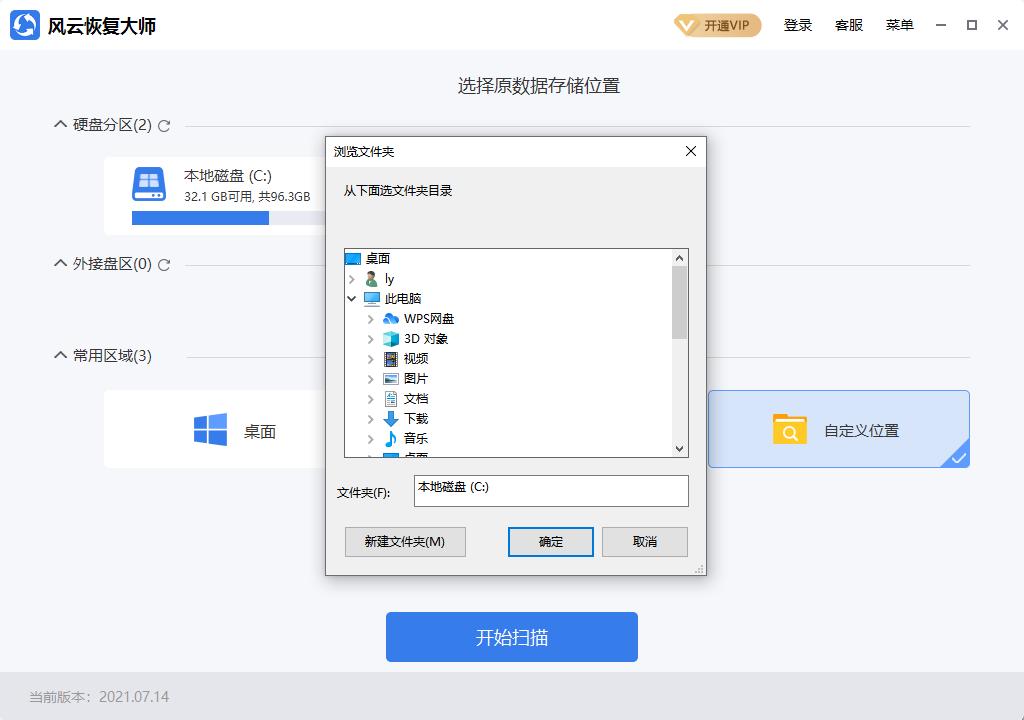This screenshot has height=720, width=1024.
Task: Click the 风云恢复大师 app logo
Action: [x=23, y=25]
